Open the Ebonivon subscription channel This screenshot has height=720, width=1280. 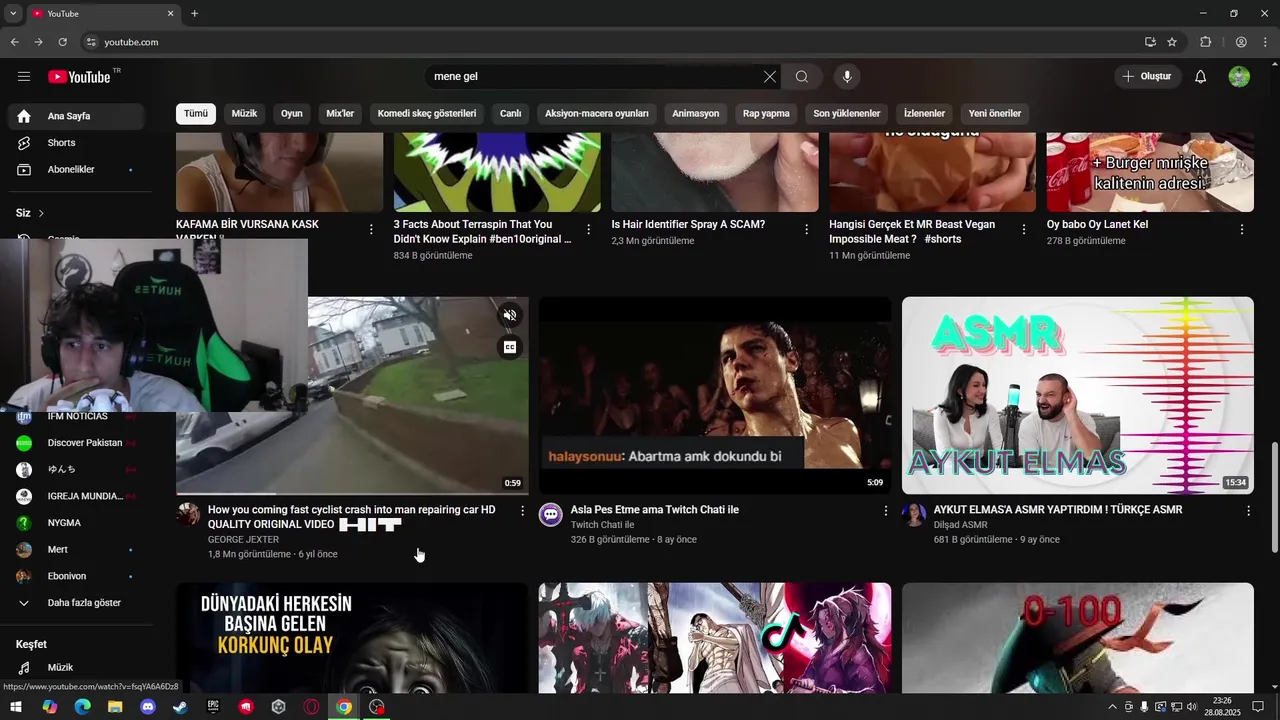pos(76,577)
